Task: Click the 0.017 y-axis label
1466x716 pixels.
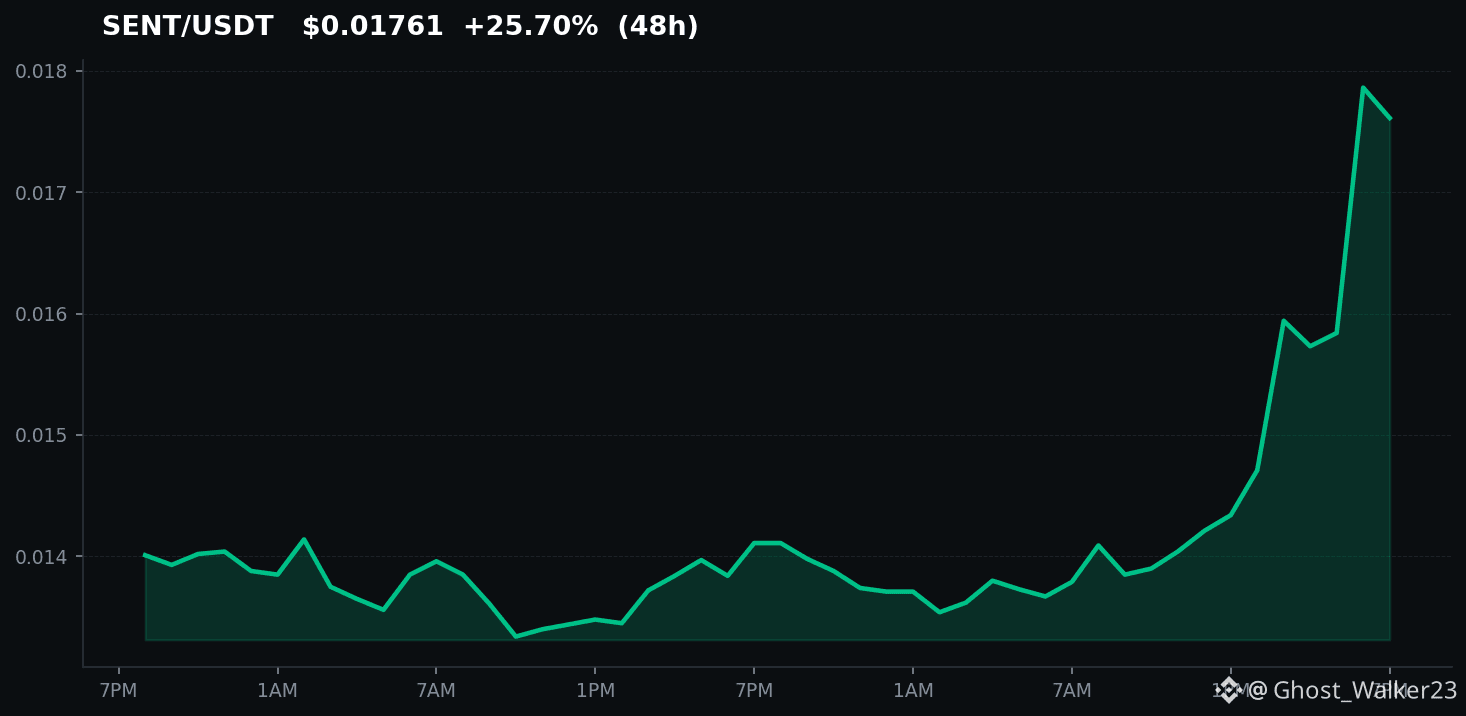Action: (x=41, y=192)
